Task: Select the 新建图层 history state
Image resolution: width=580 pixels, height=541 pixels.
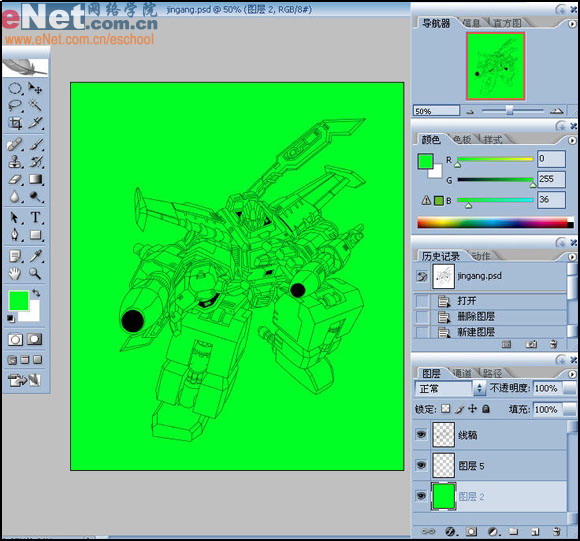Action: pos(490,332)
